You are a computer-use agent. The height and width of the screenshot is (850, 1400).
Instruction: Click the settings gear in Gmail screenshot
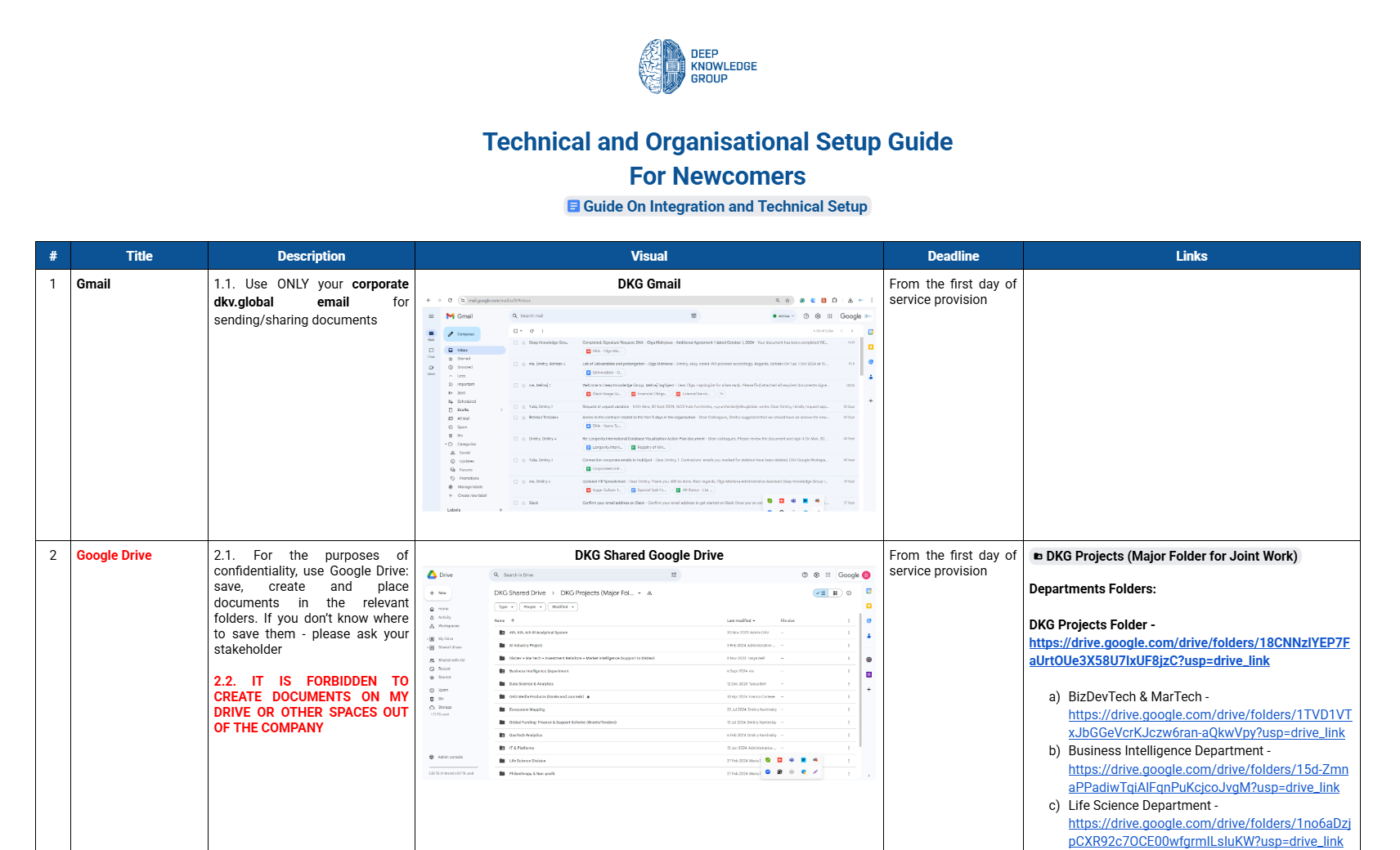pos(818,316)
